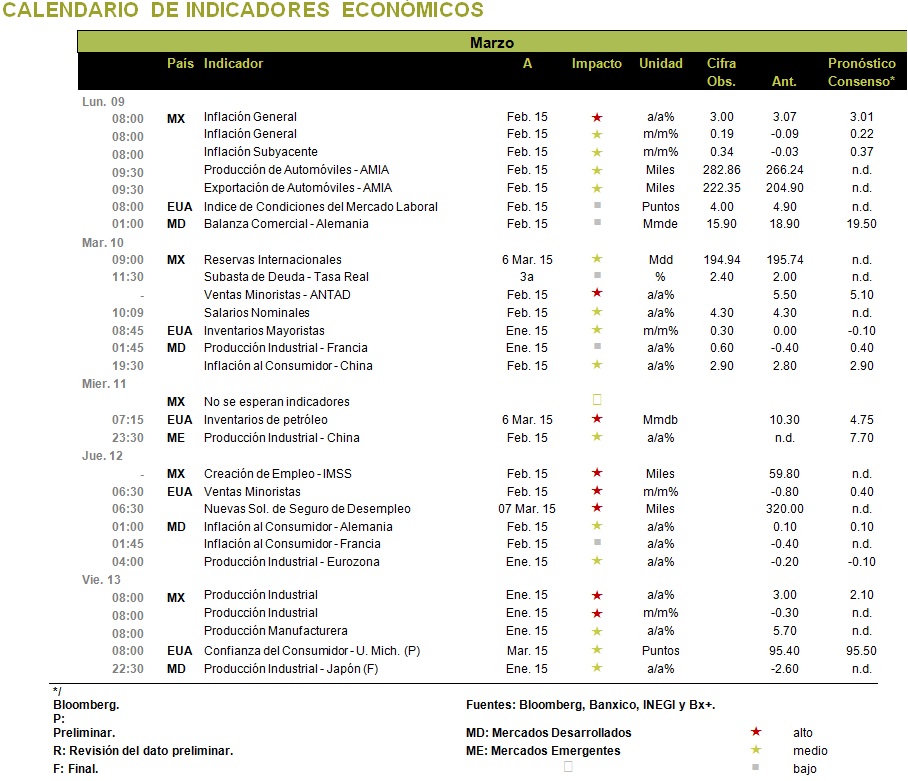Viewport: 908px width, 781px height.
Task: Click the Mmde unit cell
Action: 660,223
